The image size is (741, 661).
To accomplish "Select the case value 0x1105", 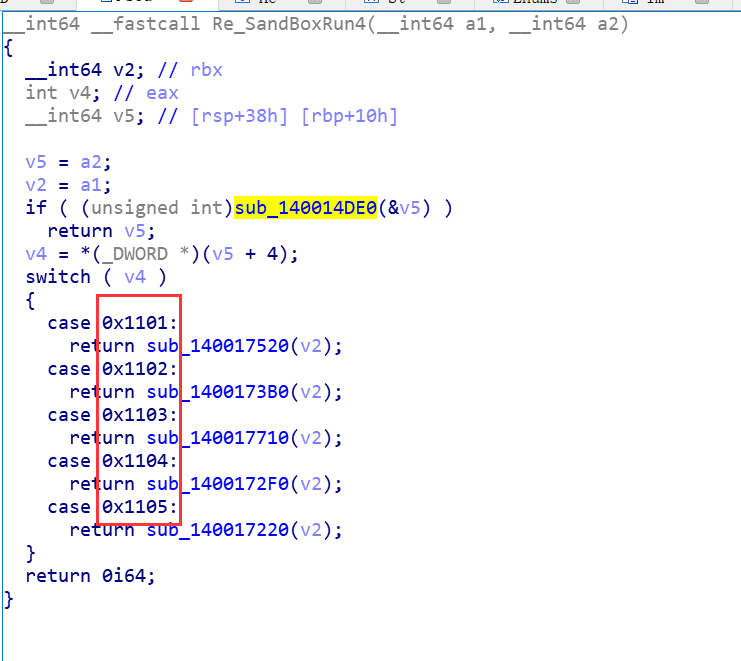I will point(135,506).
